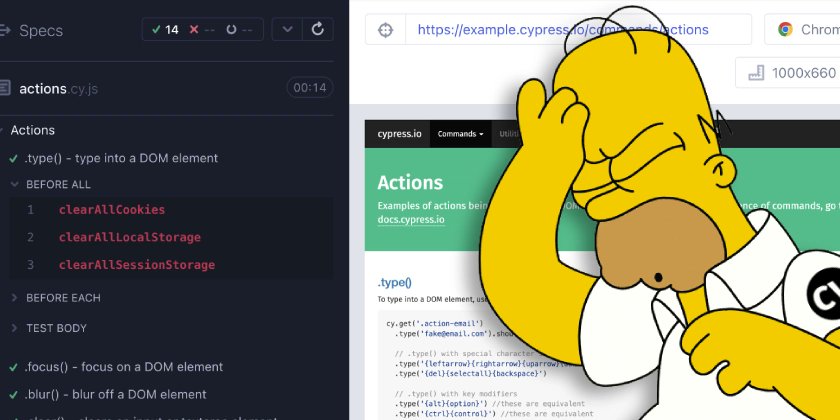The width and height of the screenshot is (840, 420).
Task: Select the clearAllCookies command
Action: [112, 210]
